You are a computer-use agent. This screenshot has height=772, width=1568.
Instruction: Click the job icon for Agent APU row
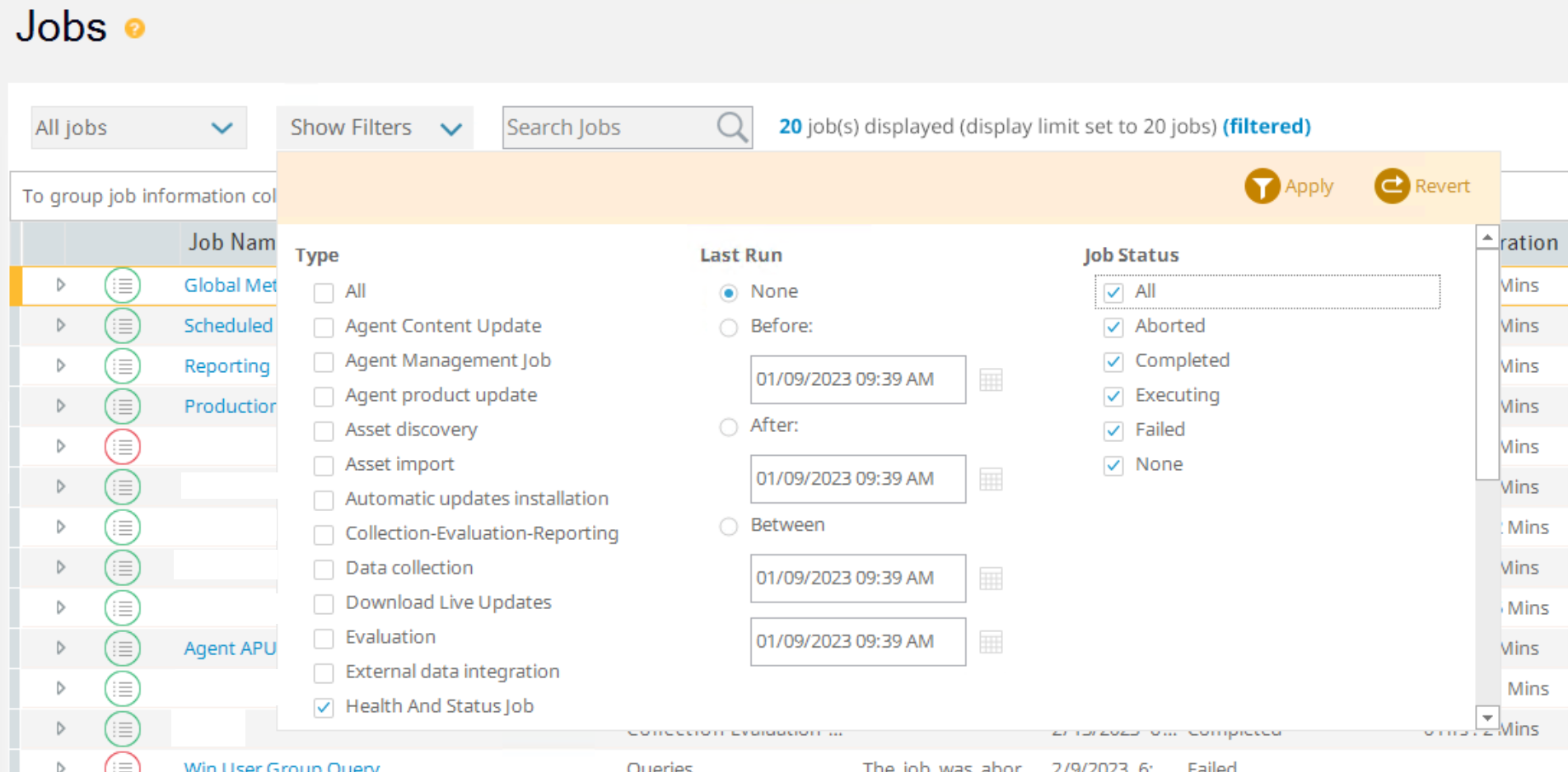pos(123,649)
